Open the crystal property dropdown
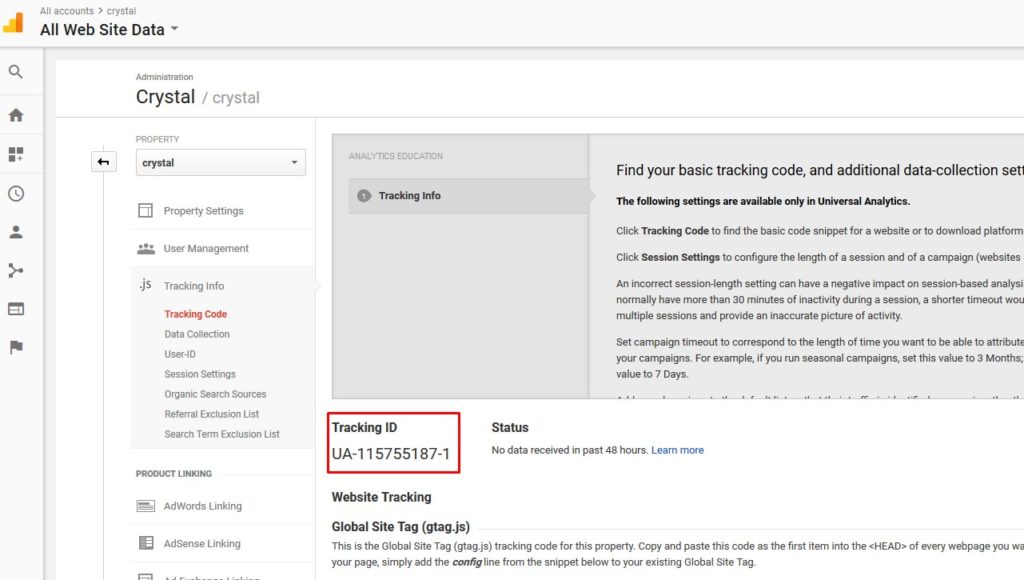This screenshot has width=1024, height=580. (221, 163)
